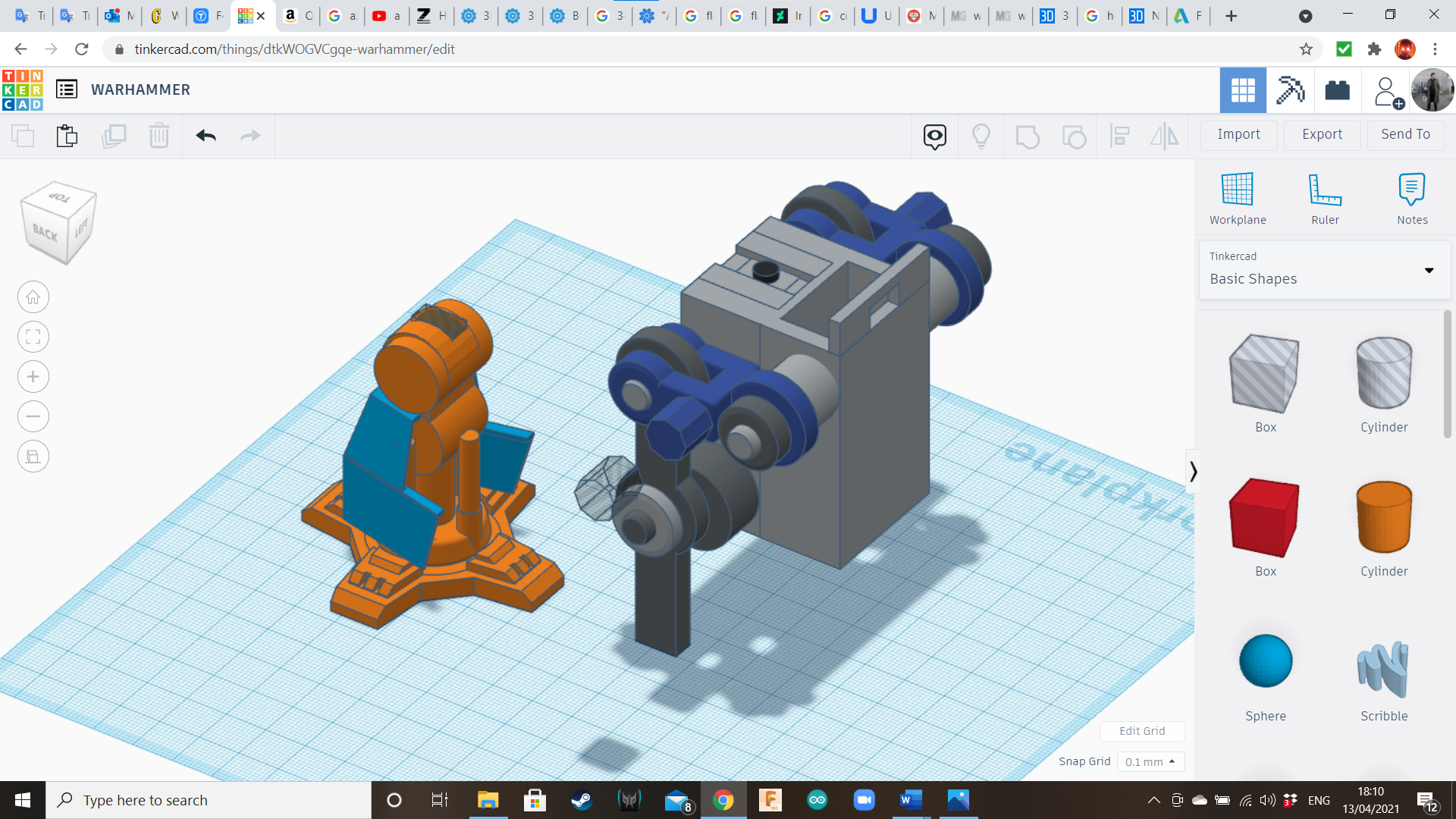Image resolution: width=1456 pixels, height=819 pixels.
Task: Toggle the Show all eye icon
Action: click(x=934, y=136)
